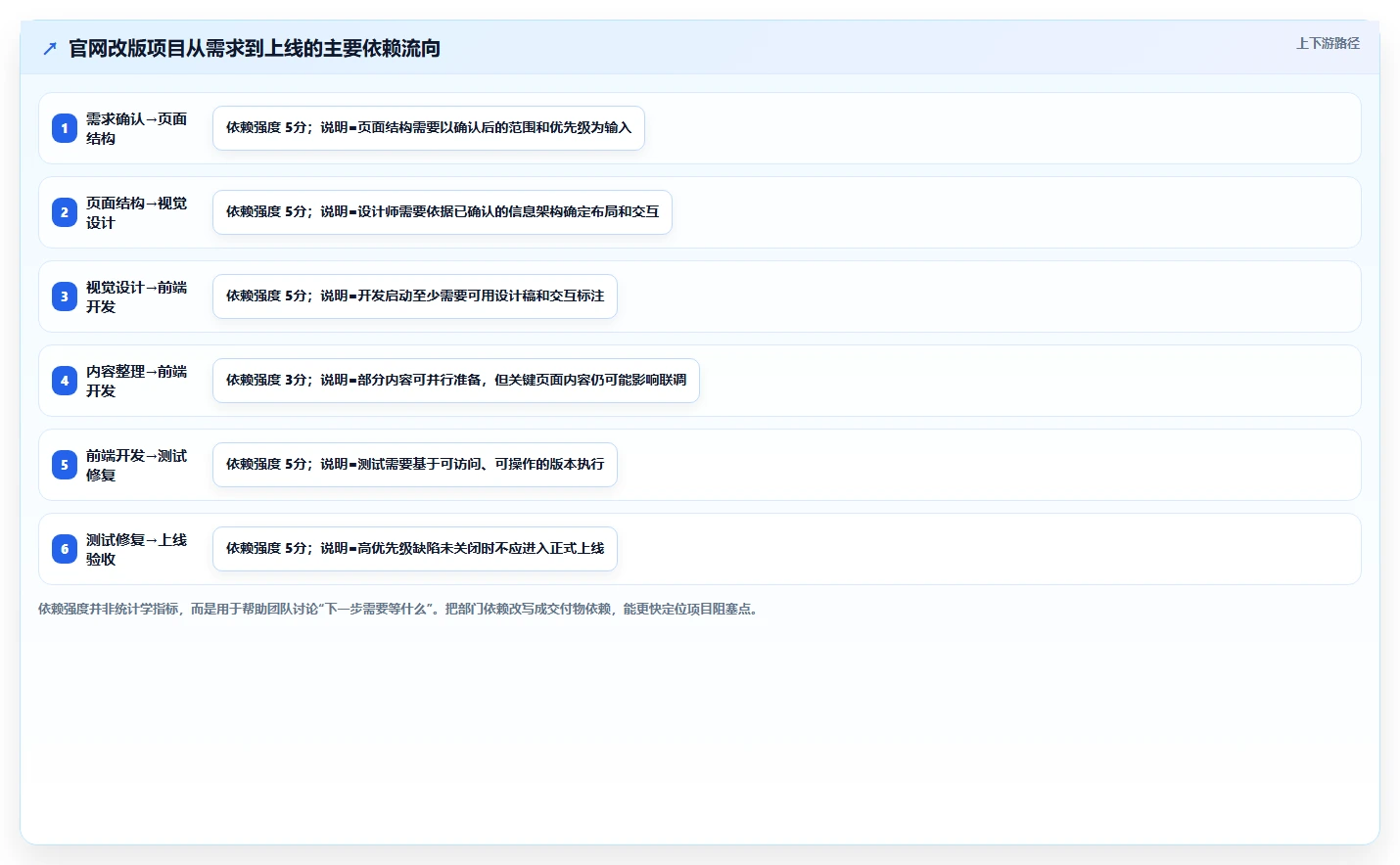Click the arrow icon beside the title
Image resolution: width=1400 pixels, height=865 pixels.
point(50,48)
